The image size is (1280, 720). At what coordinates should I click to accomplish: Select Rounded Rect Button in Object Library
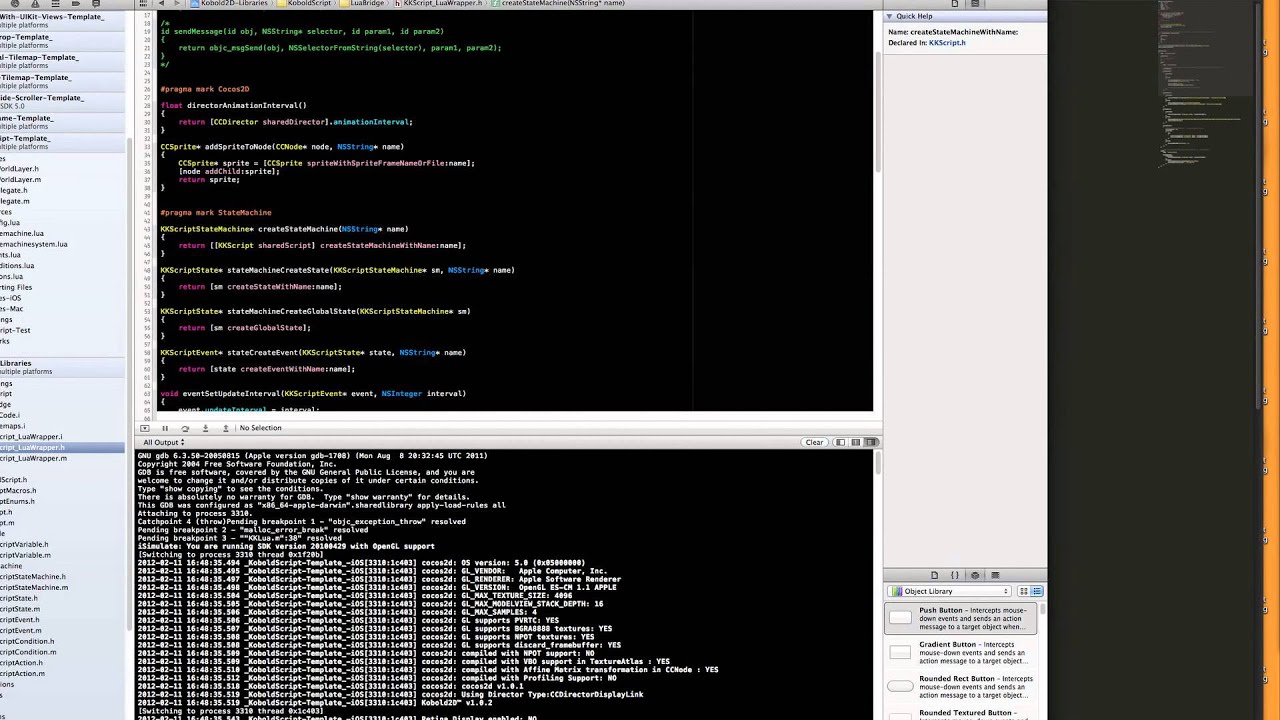961,687
